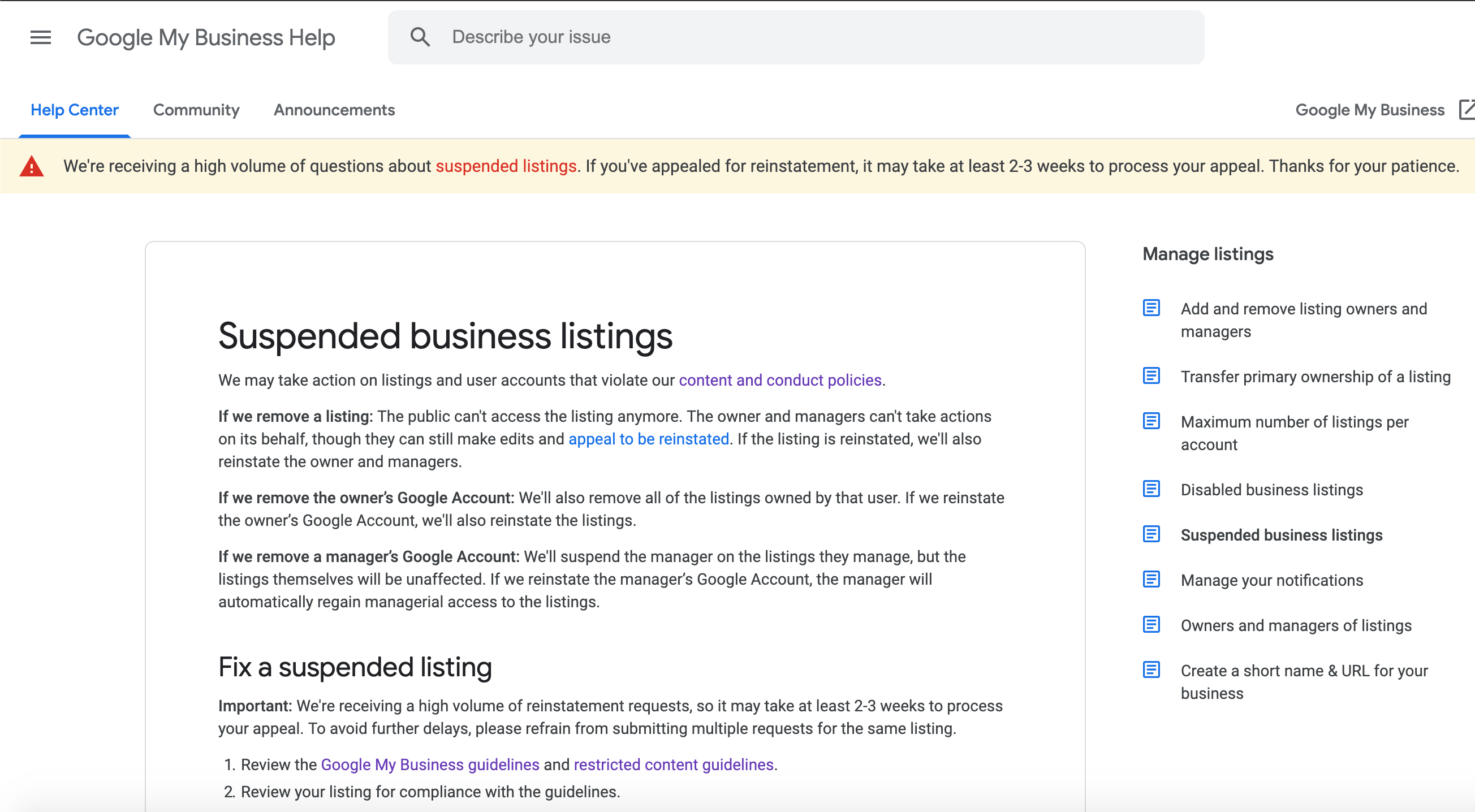Image resolution: width=1475 pixels, height=812 pixels.
Task: Open the Announcements tab
Action: pyautogui.click(x=334, y=110)
